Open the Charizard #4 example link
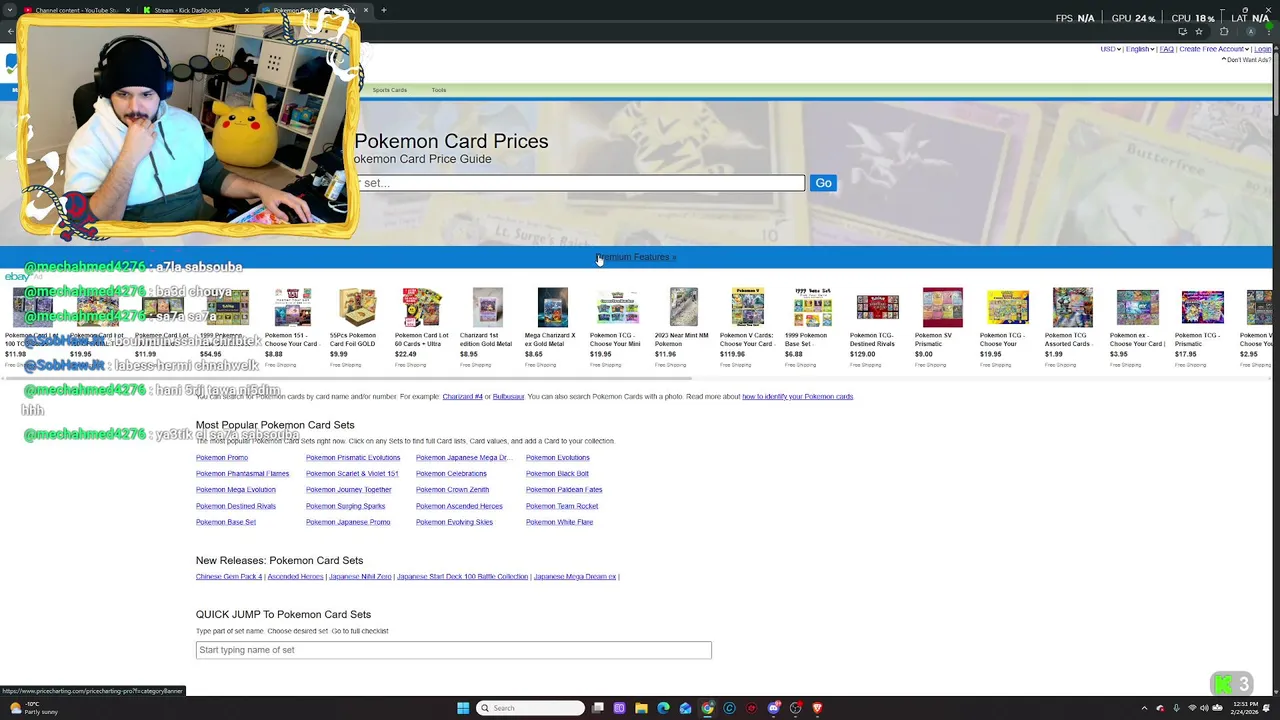This screenshot has width=1280, height=720. 462,397
